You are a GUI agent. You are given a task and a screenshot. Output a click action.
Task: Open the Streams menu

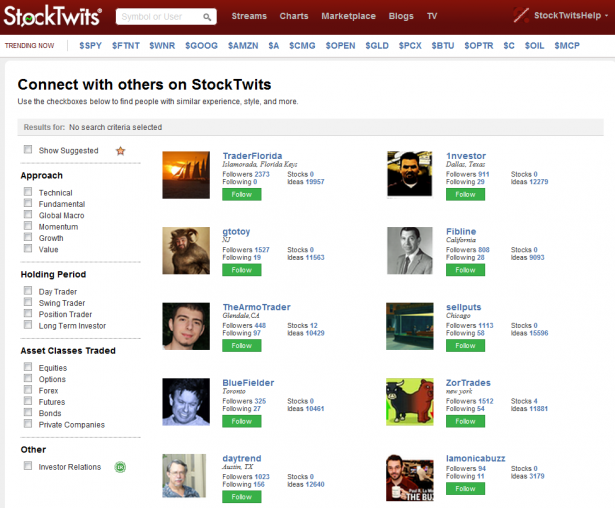249,17
